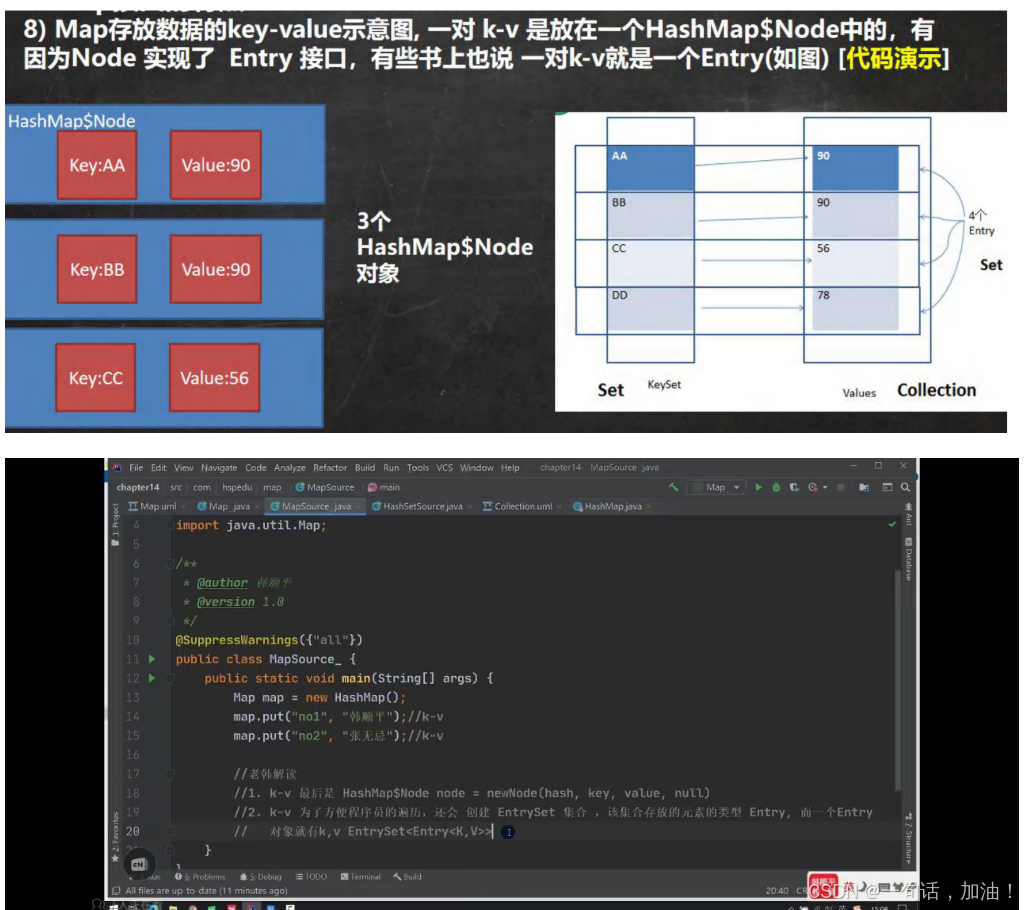Viewport: 1024px width, 910px height.
Task: Click the run gutter arrow on line 11
Action: [x=152, y=659]
